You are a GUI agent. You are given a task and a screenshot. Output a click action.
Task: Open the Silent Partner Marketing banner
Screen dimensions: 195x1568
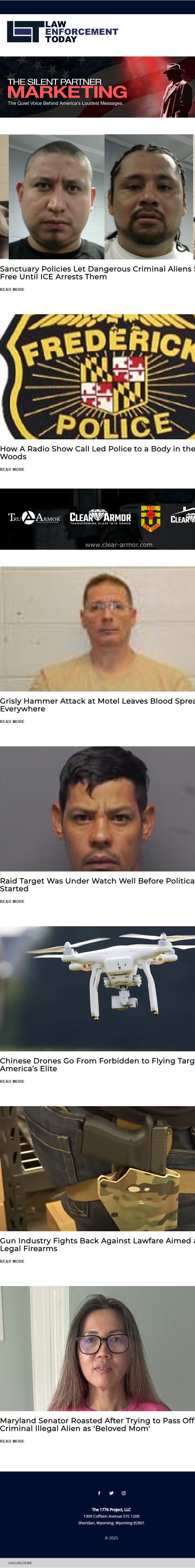point(97,87)
